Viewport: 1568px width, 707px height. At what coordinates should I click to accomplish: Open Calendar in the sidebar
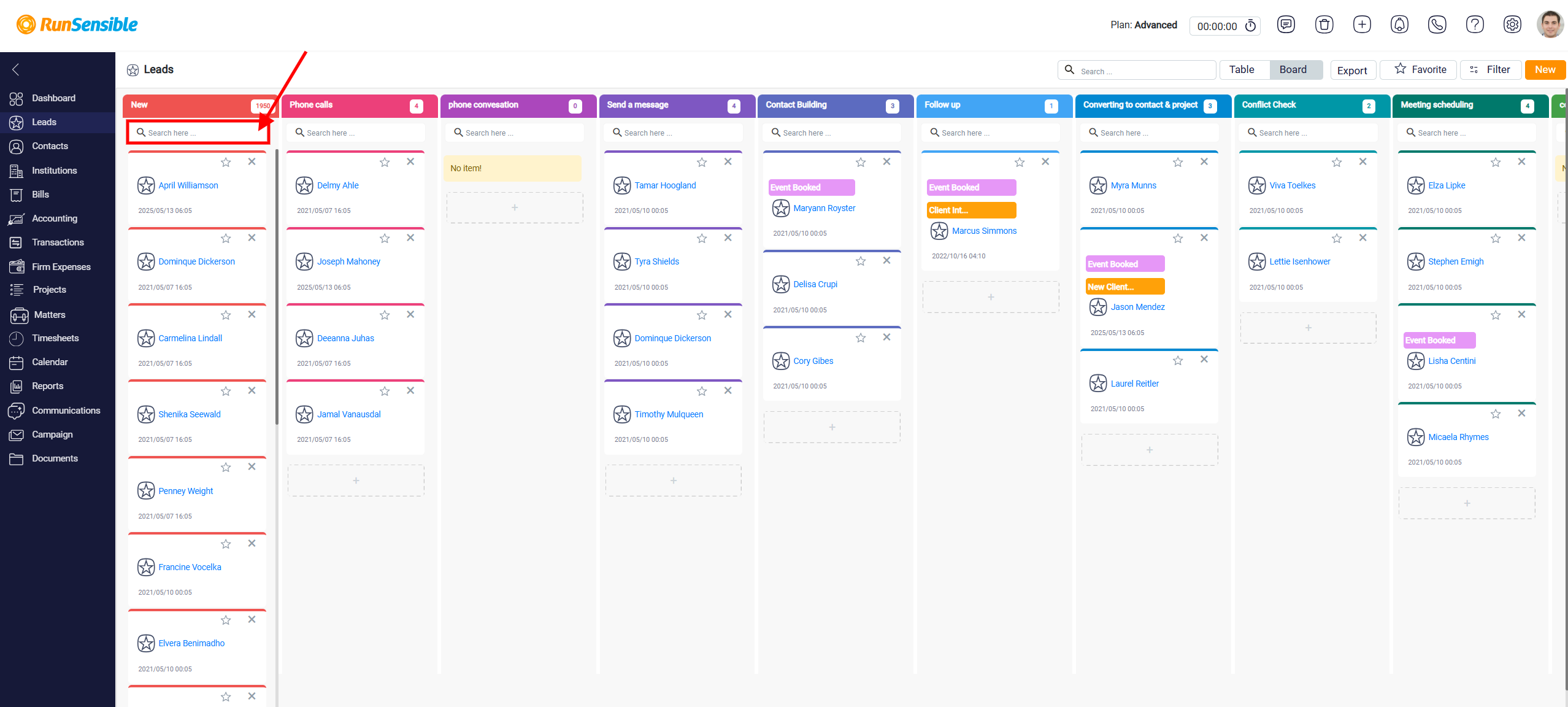pos(50,362)
